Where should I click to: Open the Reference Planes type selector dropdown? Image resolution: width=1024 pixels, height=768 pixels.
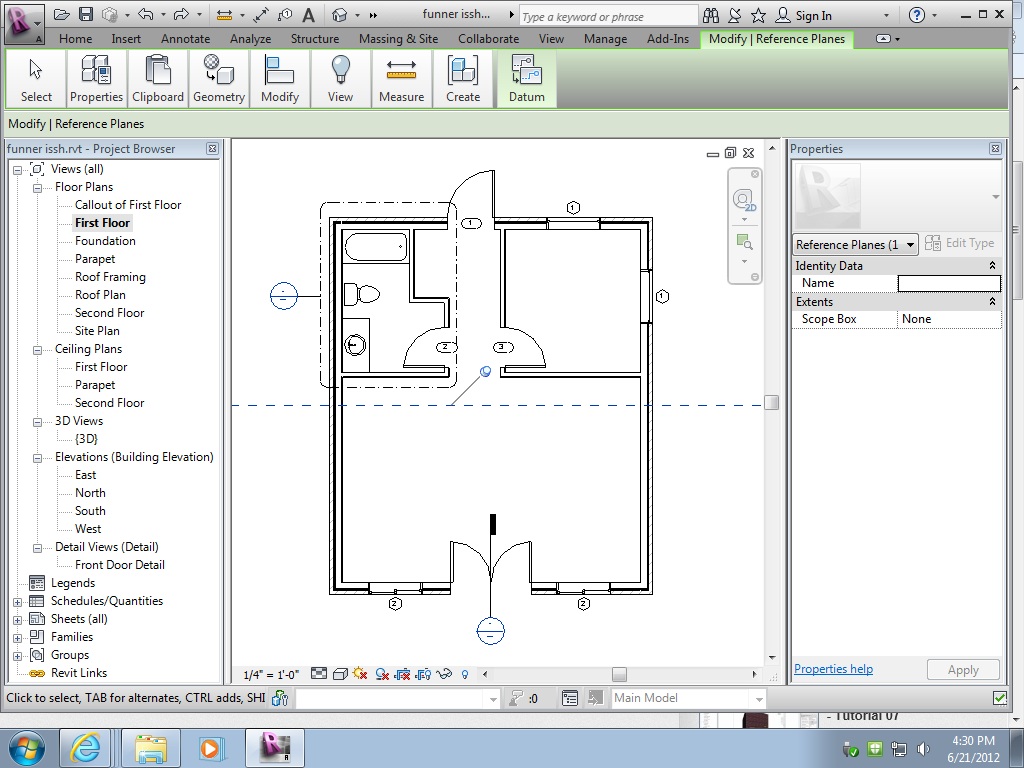pos(856,244)
